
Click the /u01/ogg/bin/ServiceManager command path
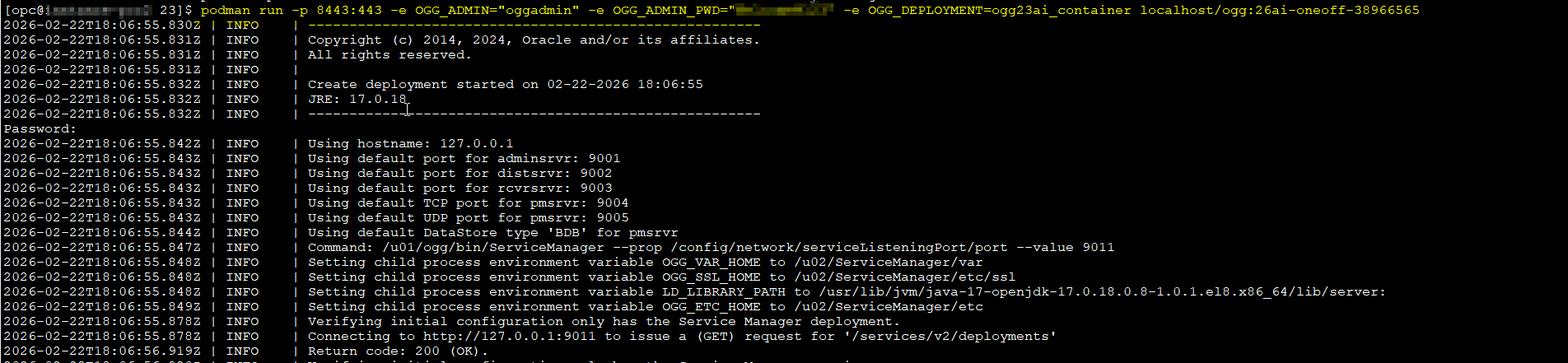492,247
